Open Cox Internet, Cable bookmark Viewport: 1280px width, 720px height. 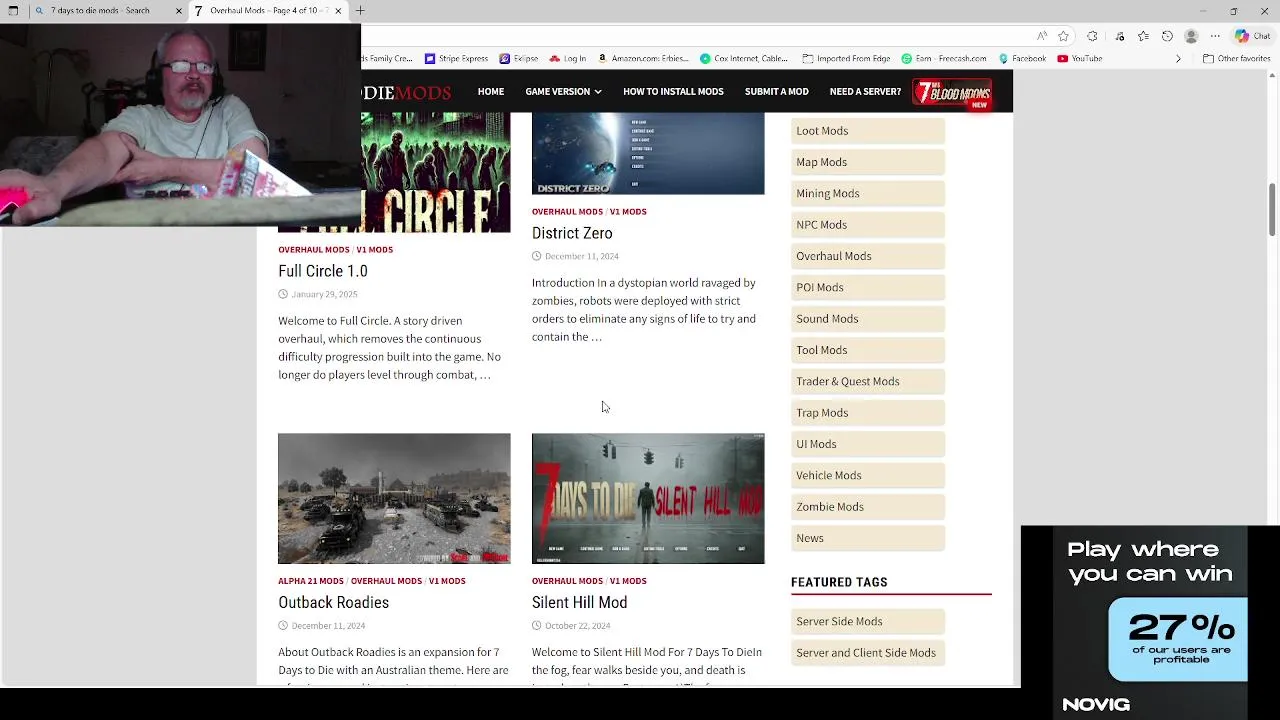pos(744,58)
